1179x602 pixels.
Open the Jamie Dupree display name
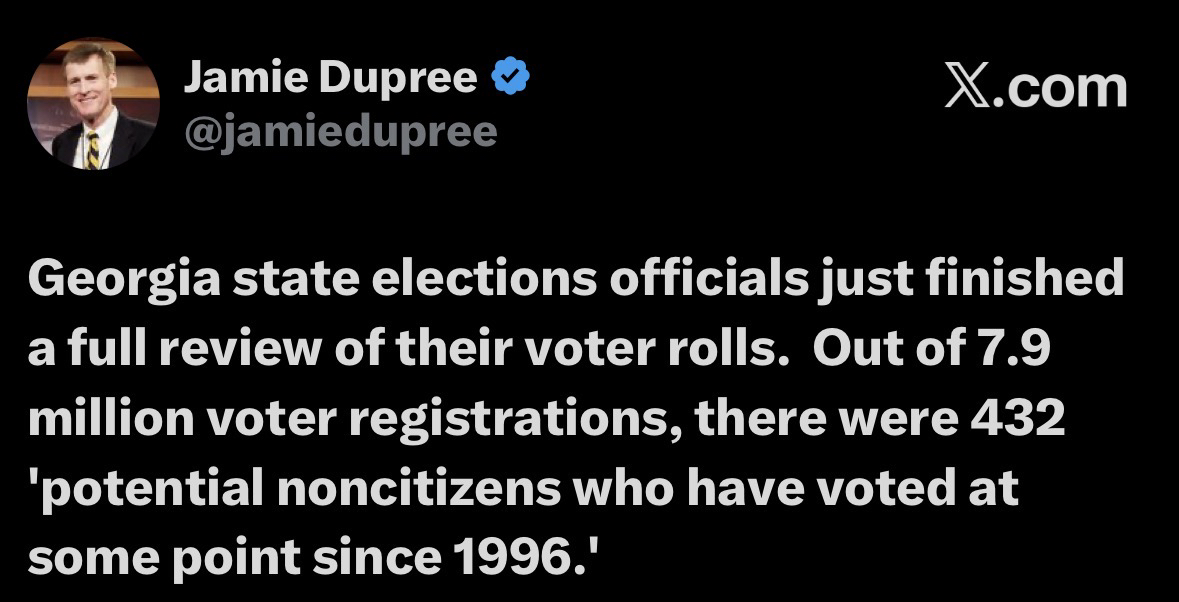pos(330,77)
